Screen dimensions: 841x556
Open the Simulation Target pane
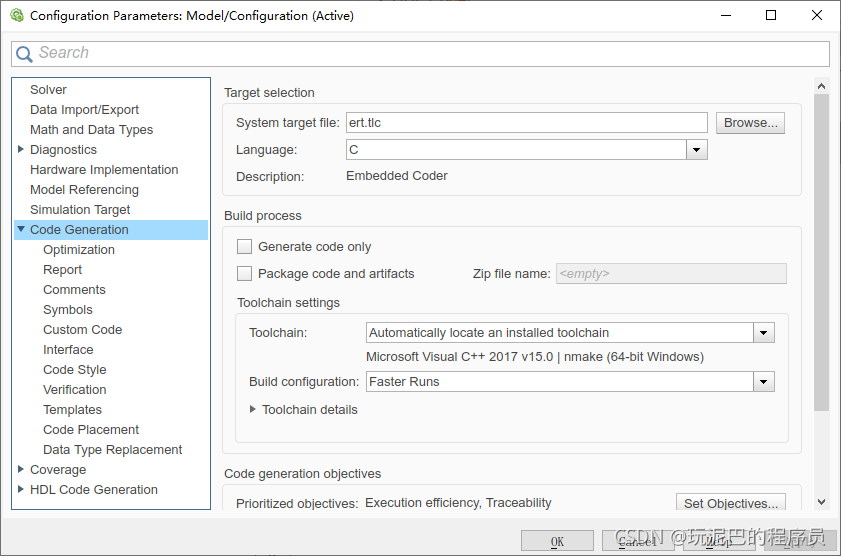(x=80, y=210)
